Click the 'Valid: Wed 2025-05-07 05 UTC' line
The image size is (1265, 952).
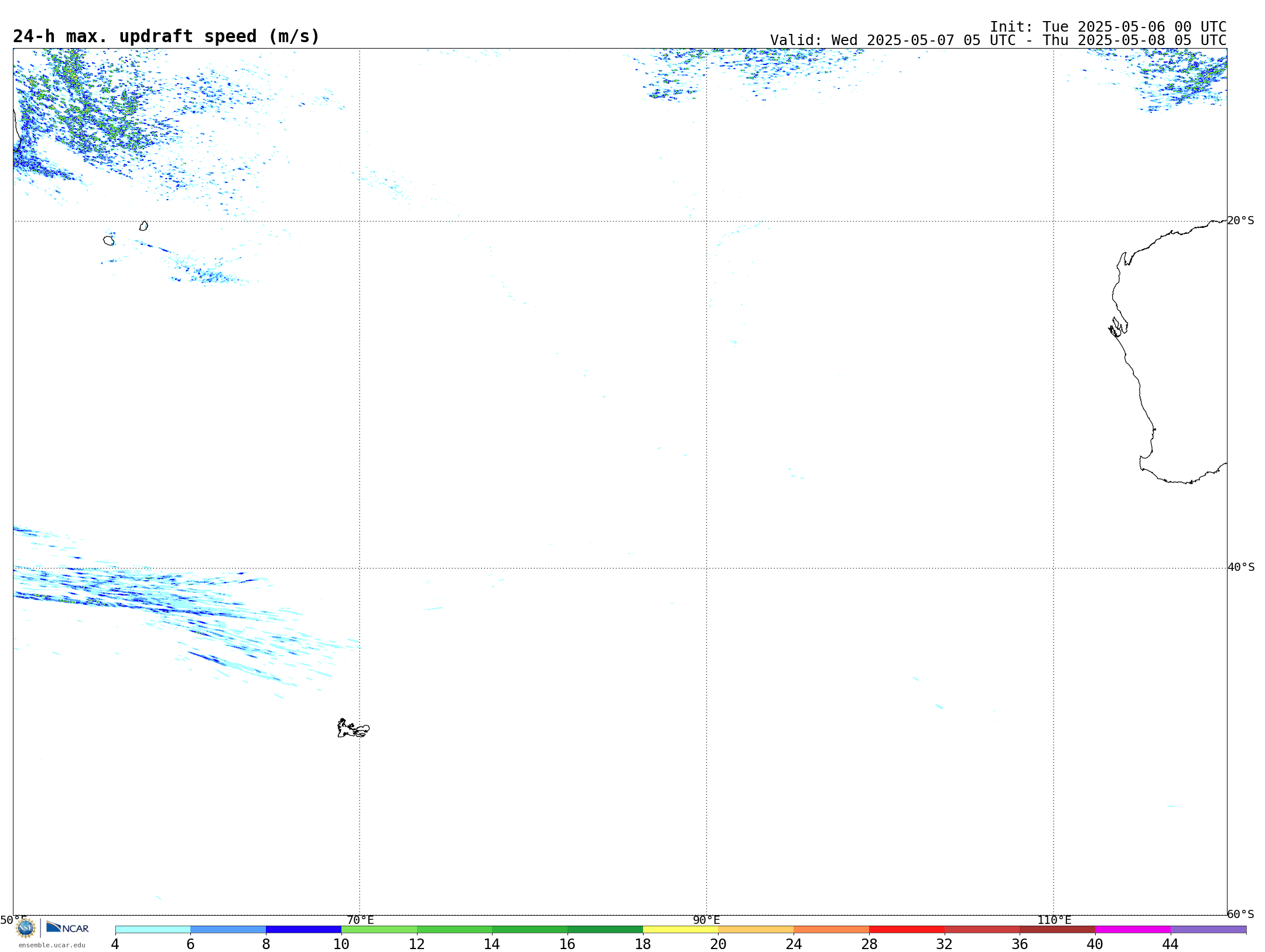(x=998, y=40)
